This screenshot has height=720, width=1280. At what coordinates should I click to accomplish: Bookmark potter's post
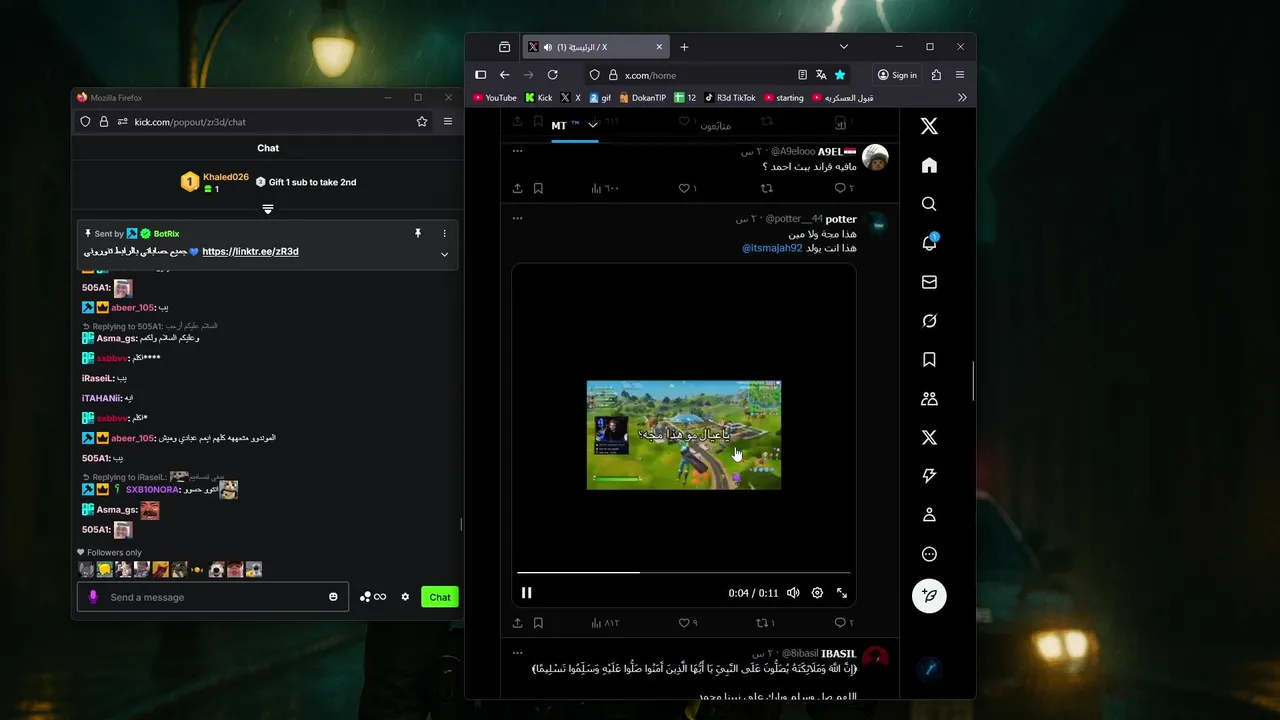pos(538,623)
